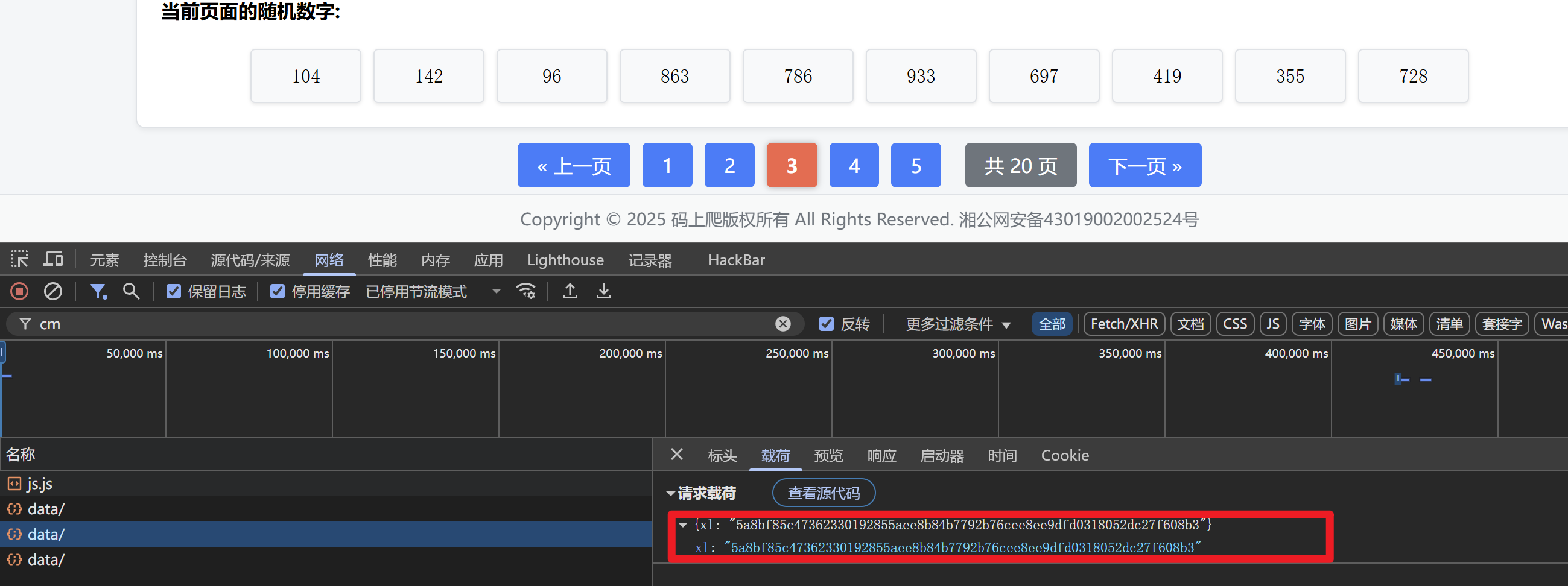Screen dimensions: 1568x586
Task: Filter requests by 清单
Action: (1449, 324)
